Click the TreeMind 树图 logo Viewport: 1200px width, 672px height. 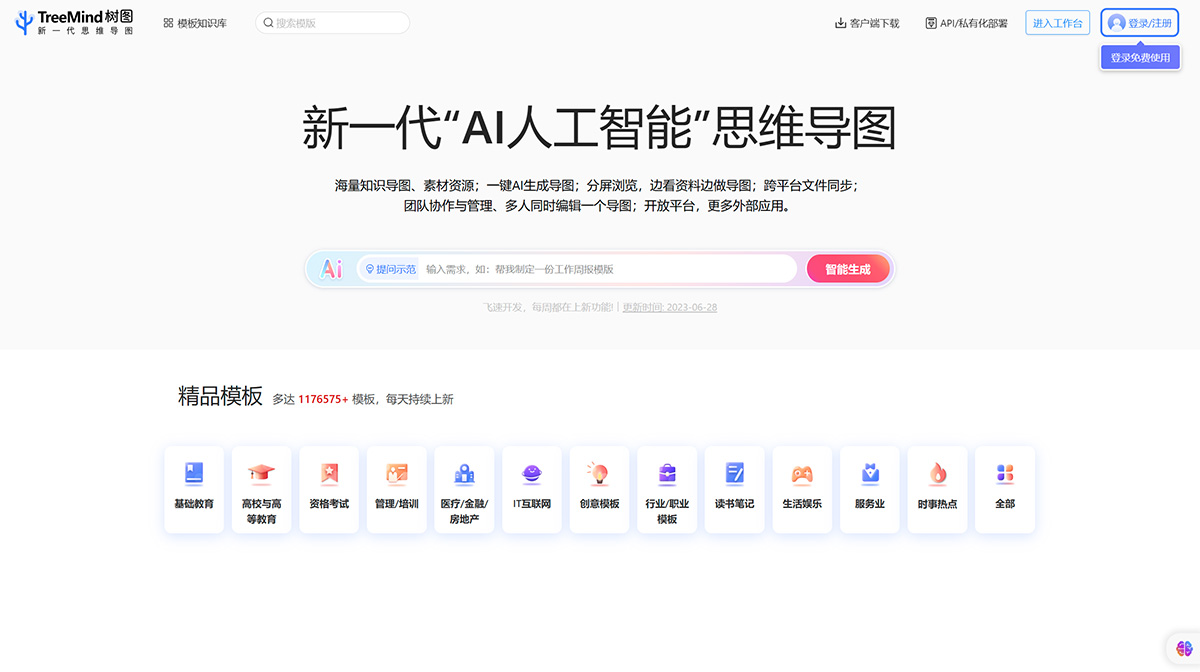click(x=72, y=22)
